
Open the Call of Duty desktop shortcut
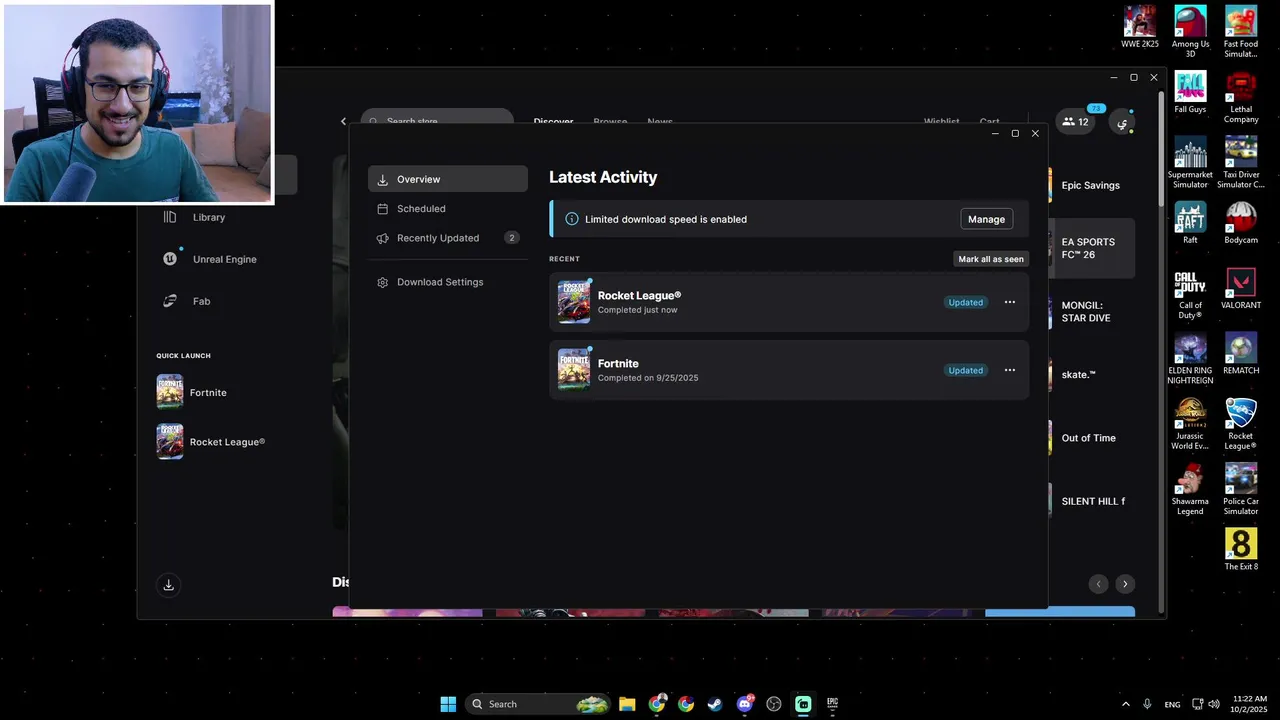(x=1190, y=293)
